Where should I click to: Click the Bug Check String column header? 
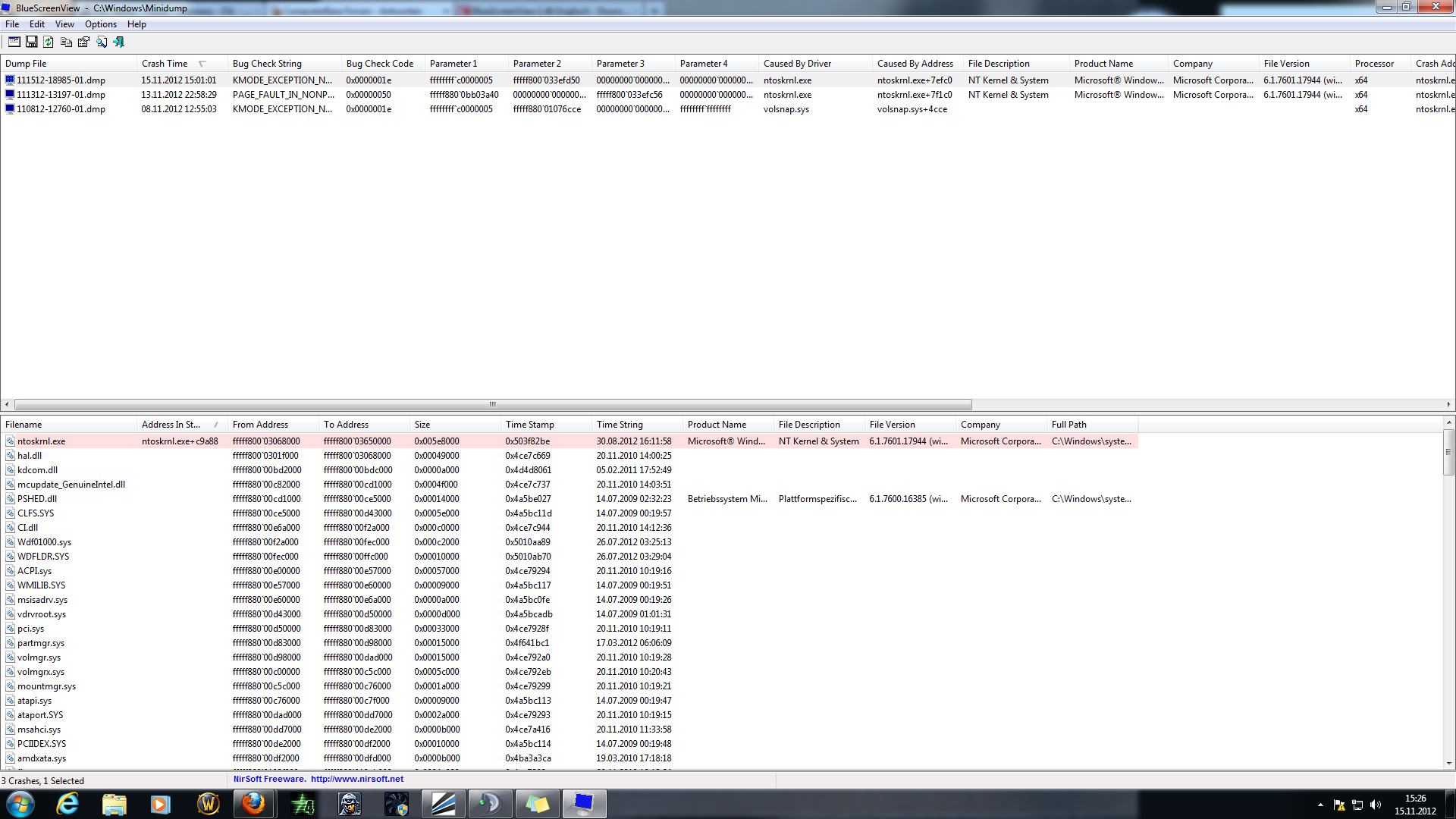pos(267,64)
